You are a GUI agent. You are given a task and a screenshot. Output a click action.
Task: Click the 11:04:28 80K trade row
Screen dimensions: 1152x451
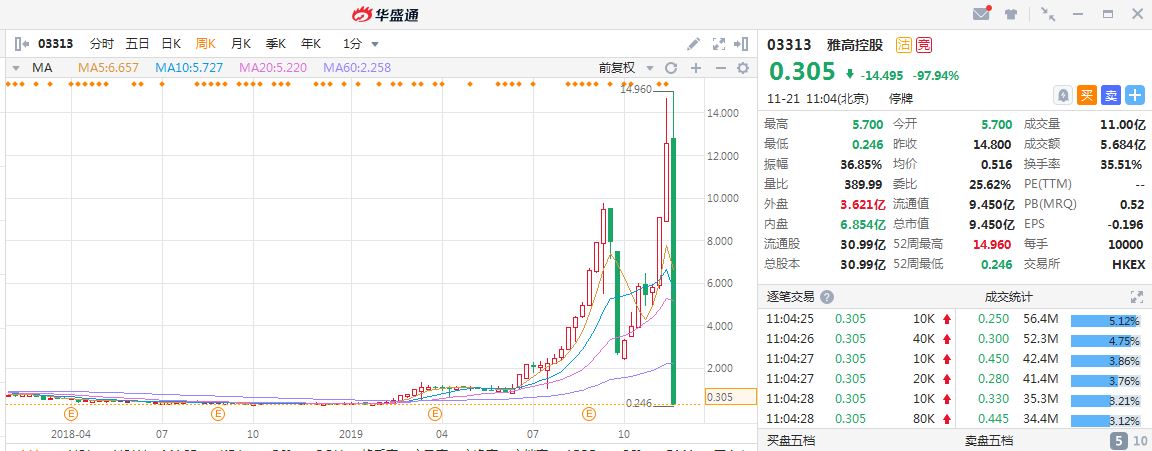pos(860,419)
